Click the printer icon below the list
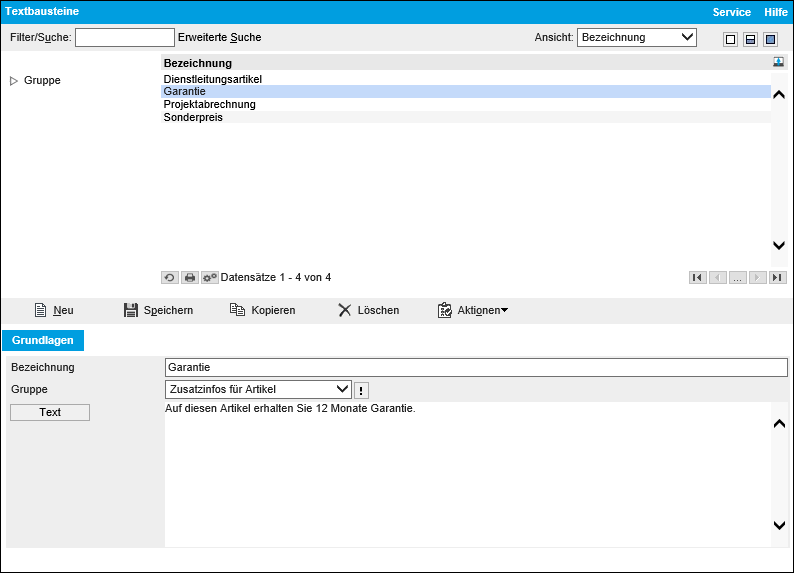Viewport: 794px width, 573px height. tap(189, 277)
